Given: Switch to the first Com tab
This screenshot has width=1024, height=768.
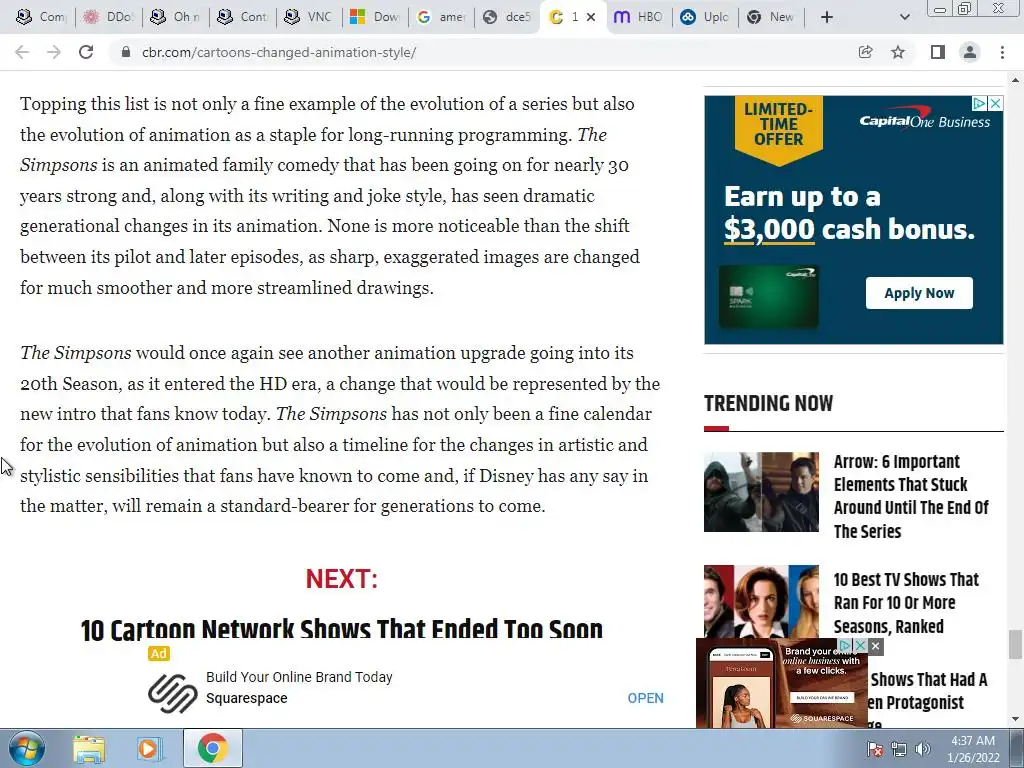Looking at the screenshot, I should click(x=41, y=17).
